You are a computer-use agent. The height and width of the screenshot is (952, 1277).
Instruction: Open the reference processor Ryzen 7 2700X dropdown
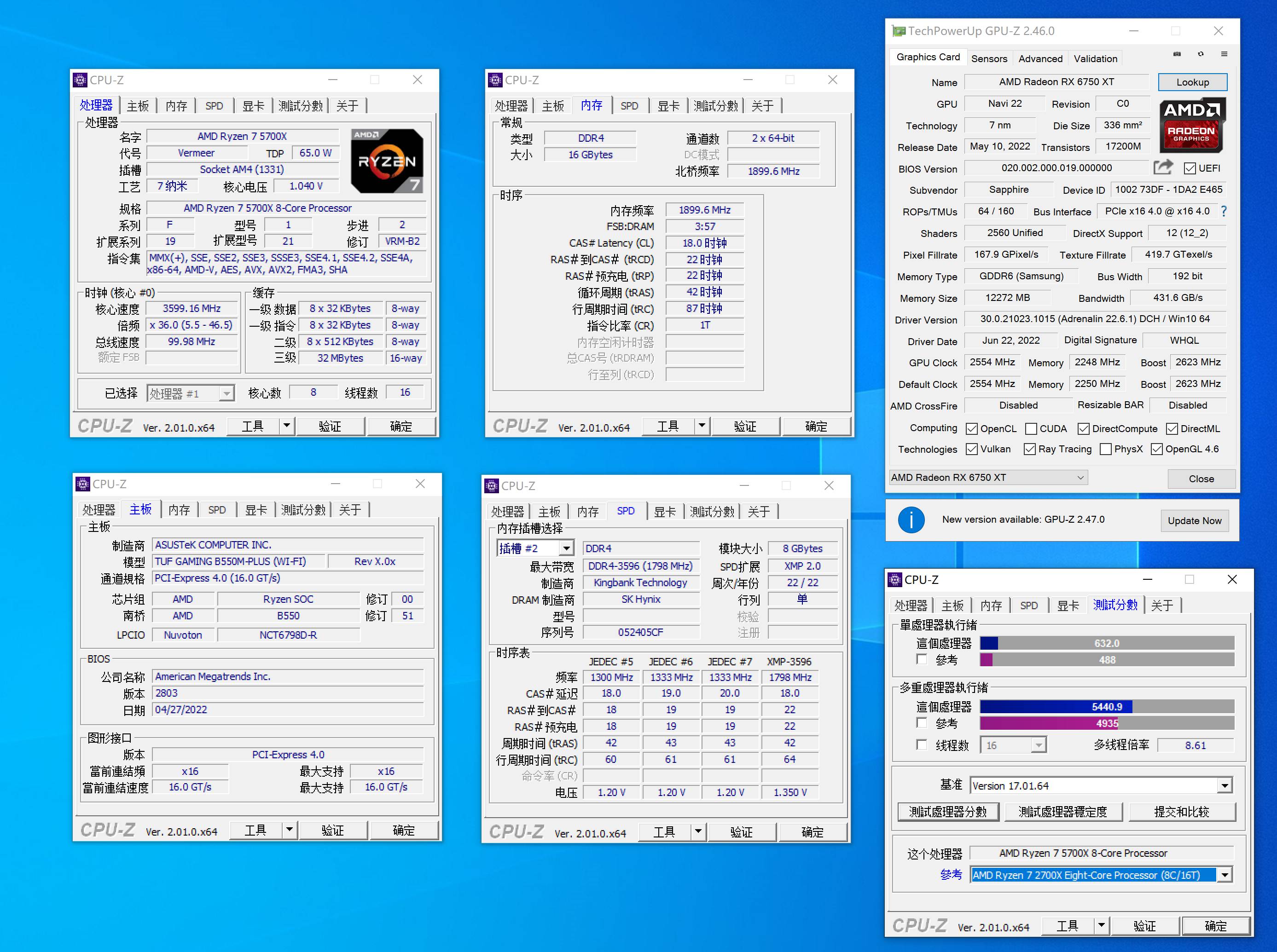click(1225, 875)
